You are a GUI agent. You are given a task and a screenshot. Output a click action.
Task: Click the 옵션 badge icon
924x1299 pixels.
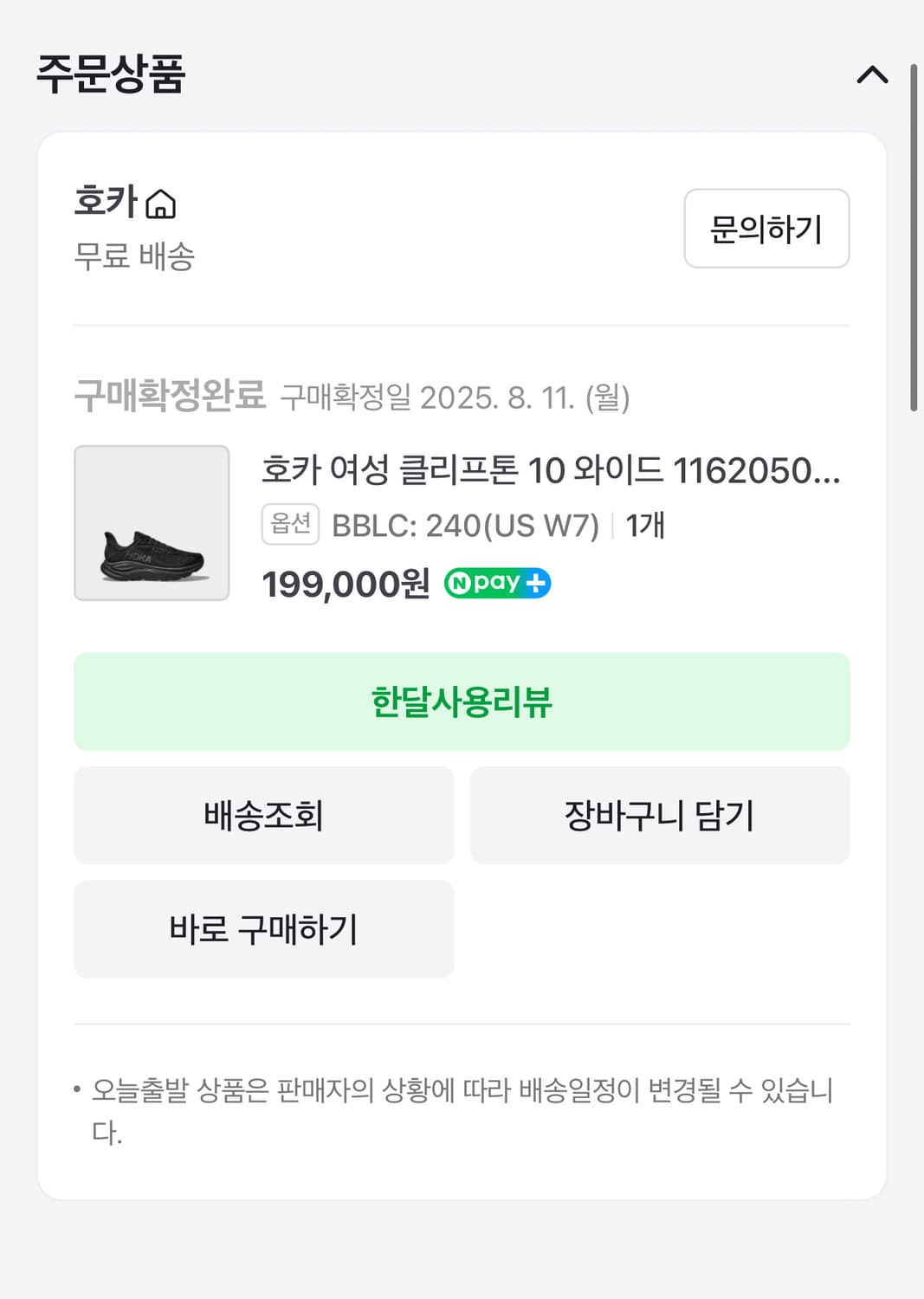point(290,524)
